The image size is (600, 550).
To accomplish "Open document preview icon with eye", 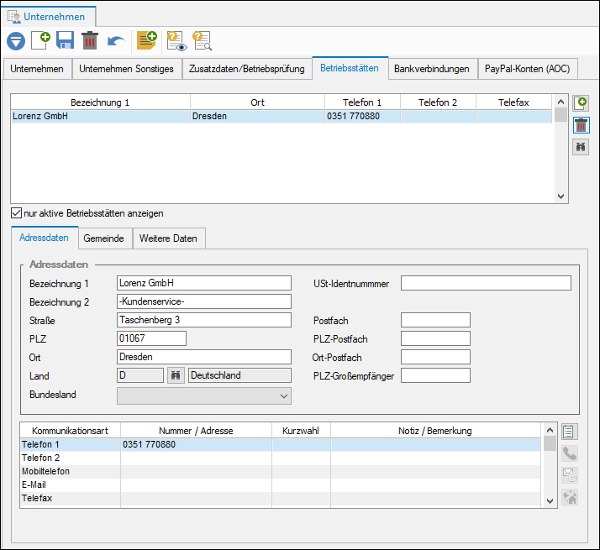I will click(176, 41).
